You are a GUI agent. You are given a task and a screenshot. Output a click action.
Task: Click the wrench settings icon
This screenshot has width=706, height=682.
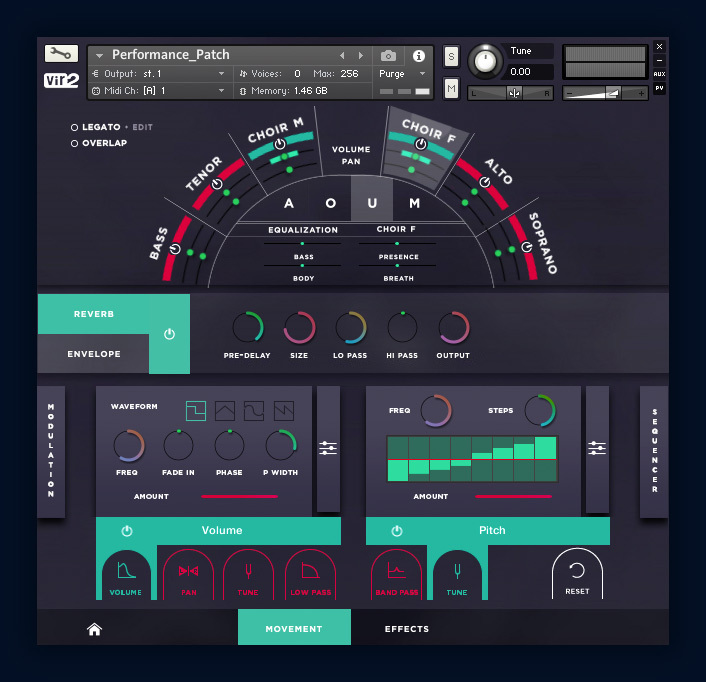tap(61, 54)
